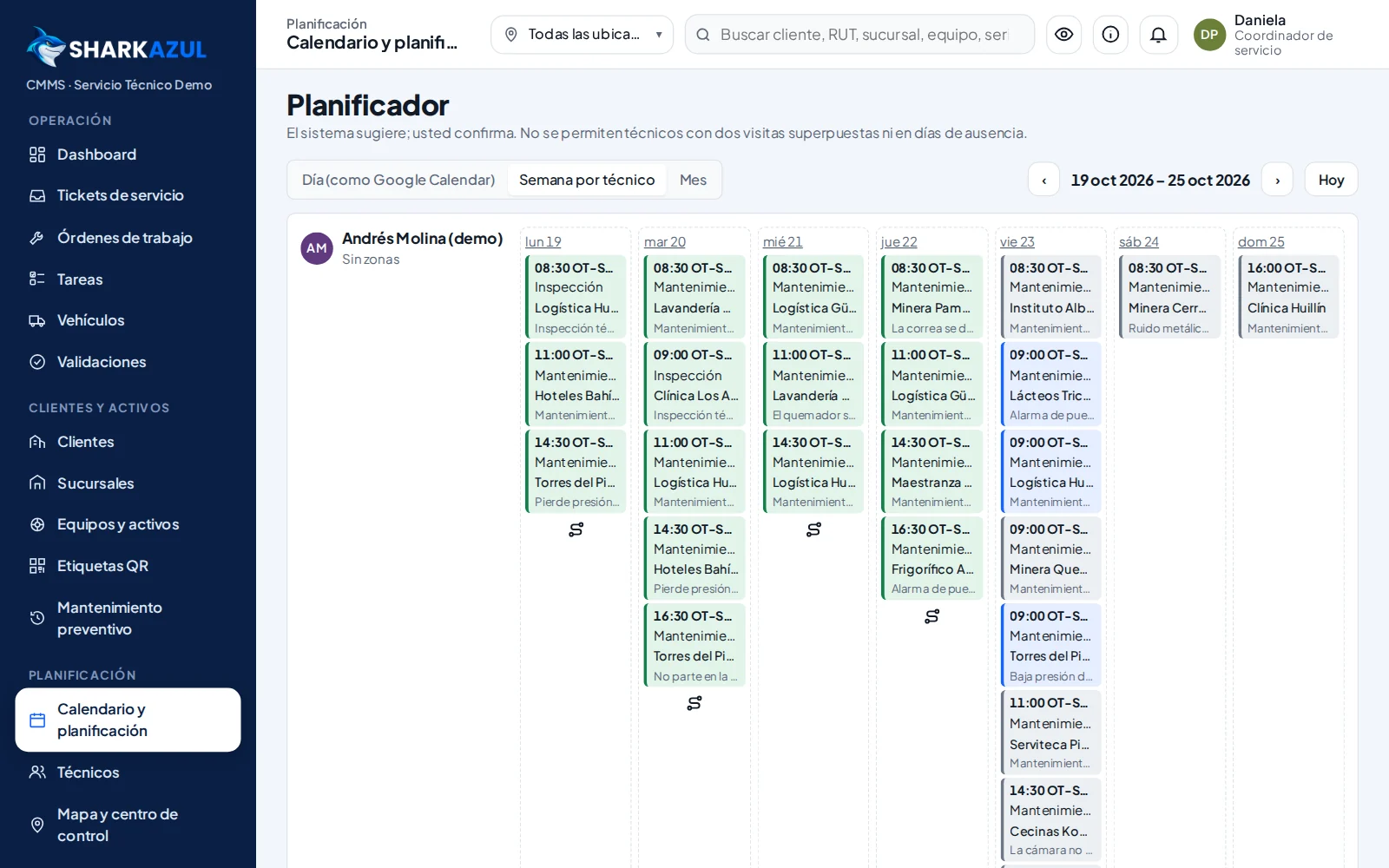Click the route icon under mié 21
Screen dimensions: 1389x868
[x=813, y=529]
